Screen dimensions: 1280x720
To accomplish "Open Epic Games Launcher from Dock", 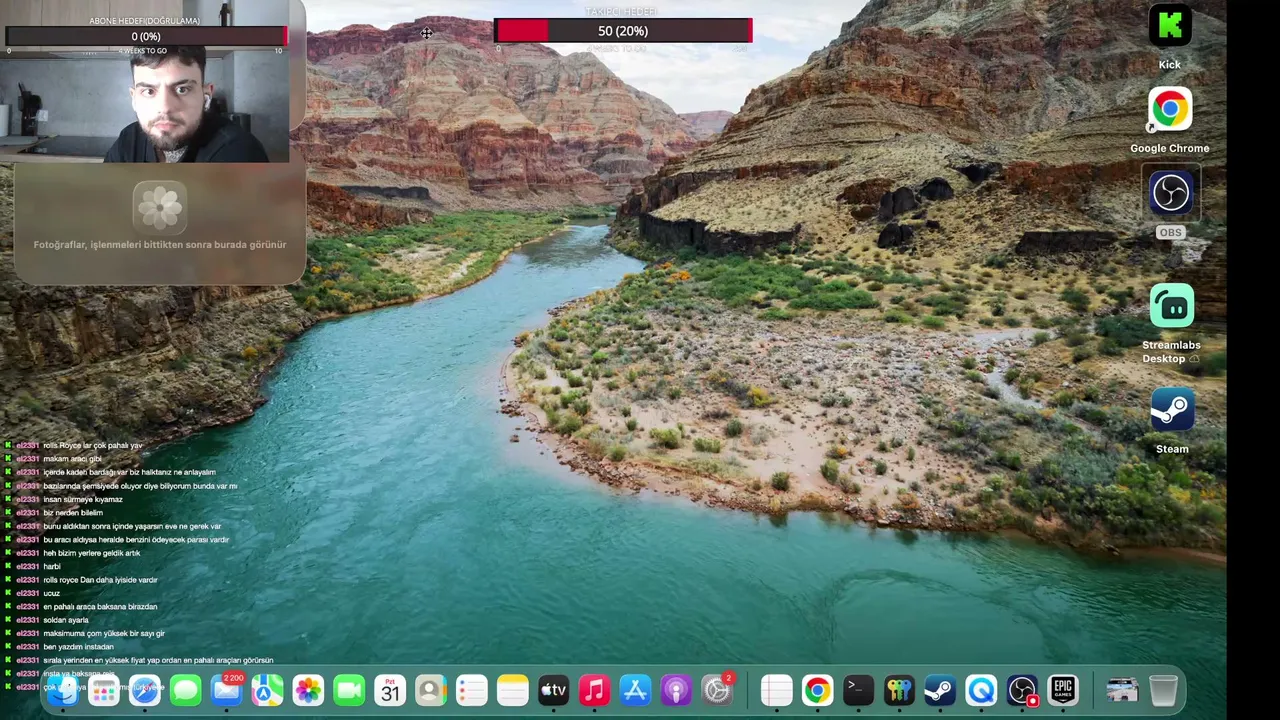I will pos(1062,690).
